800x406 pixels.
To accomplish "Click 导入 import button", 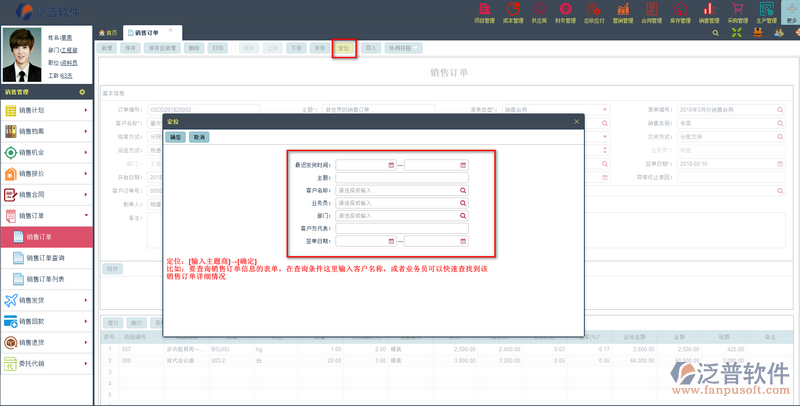I will point(371,48).
